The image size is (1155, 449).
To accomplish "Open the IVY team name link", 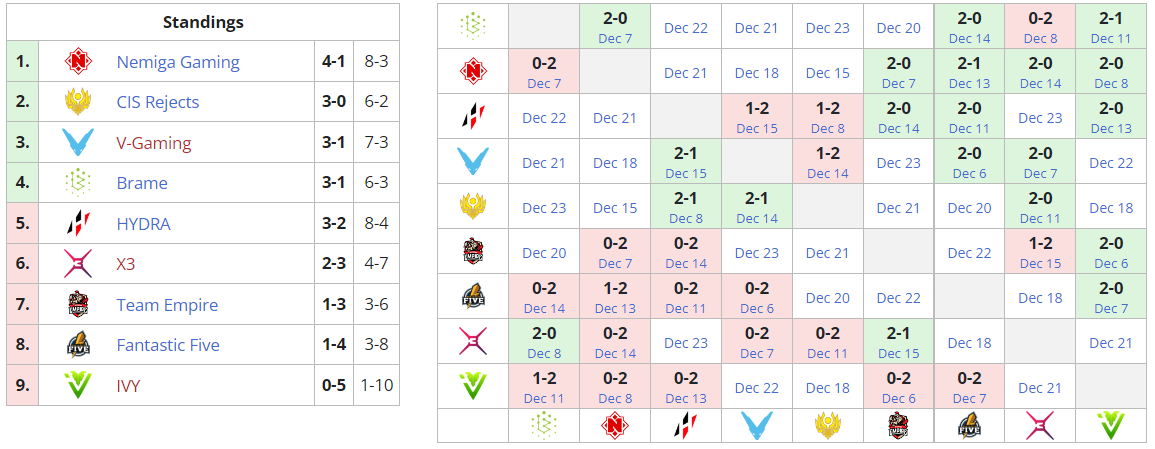I will pos(129,386).
